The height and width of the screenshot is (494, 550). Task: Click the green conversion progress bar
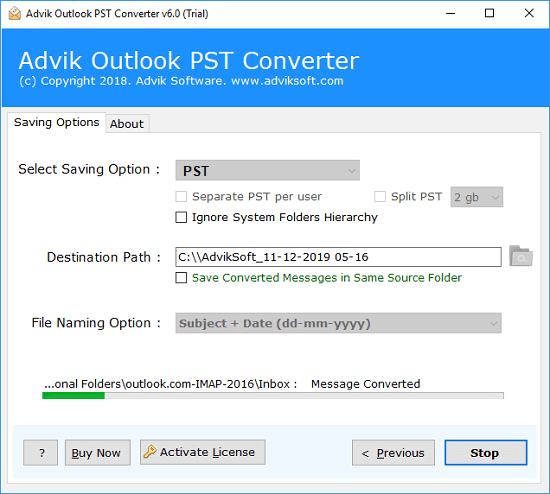point(273,396)
